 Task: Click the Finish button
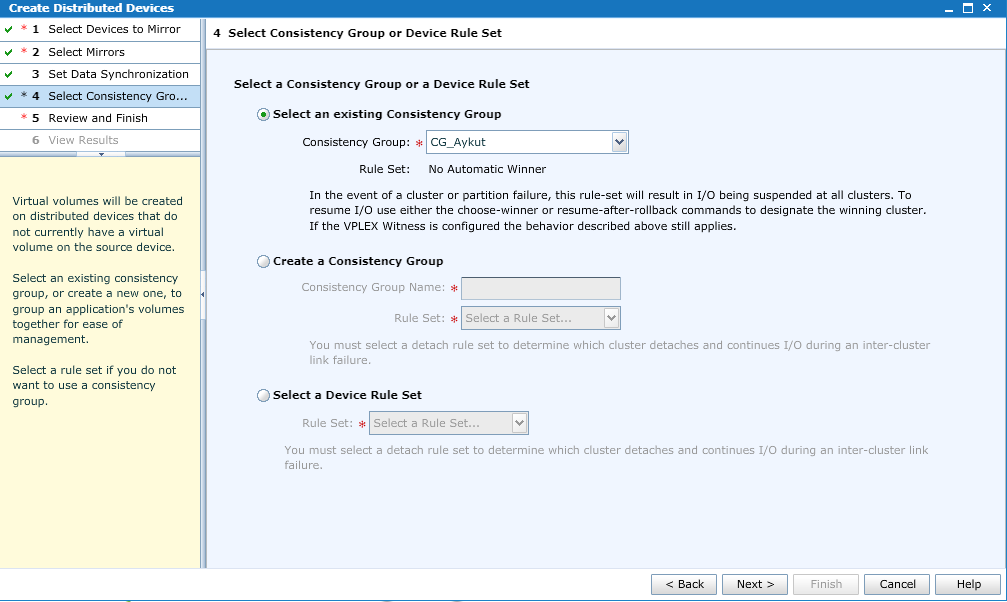tap(826, 584)
